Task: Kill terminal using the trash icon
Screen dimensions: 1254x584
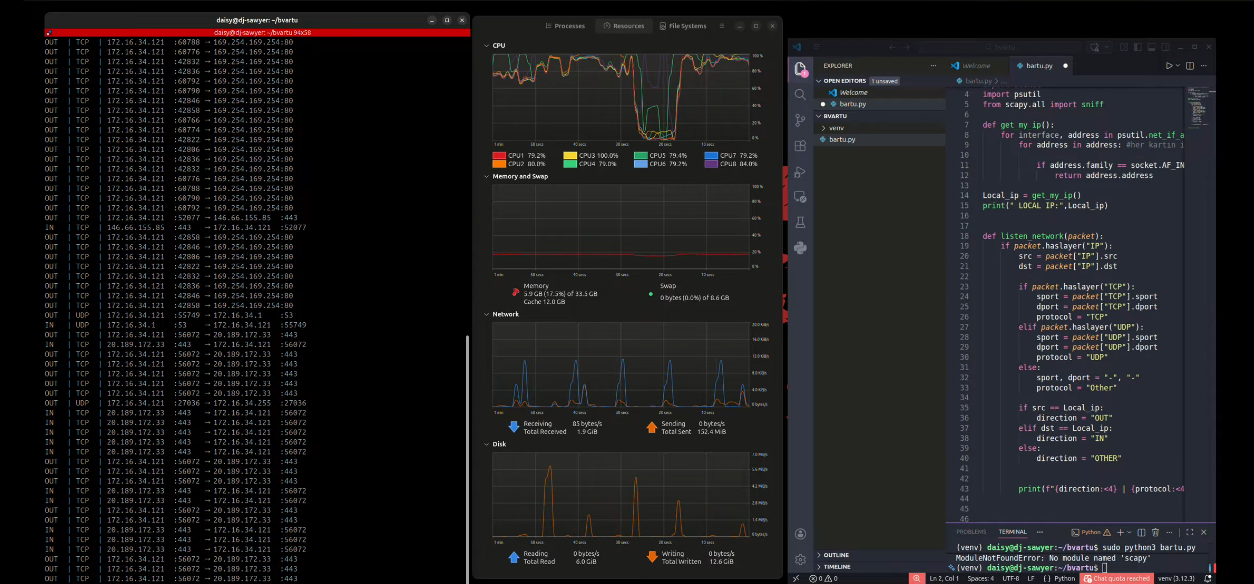Action: tap(1154, 532)
